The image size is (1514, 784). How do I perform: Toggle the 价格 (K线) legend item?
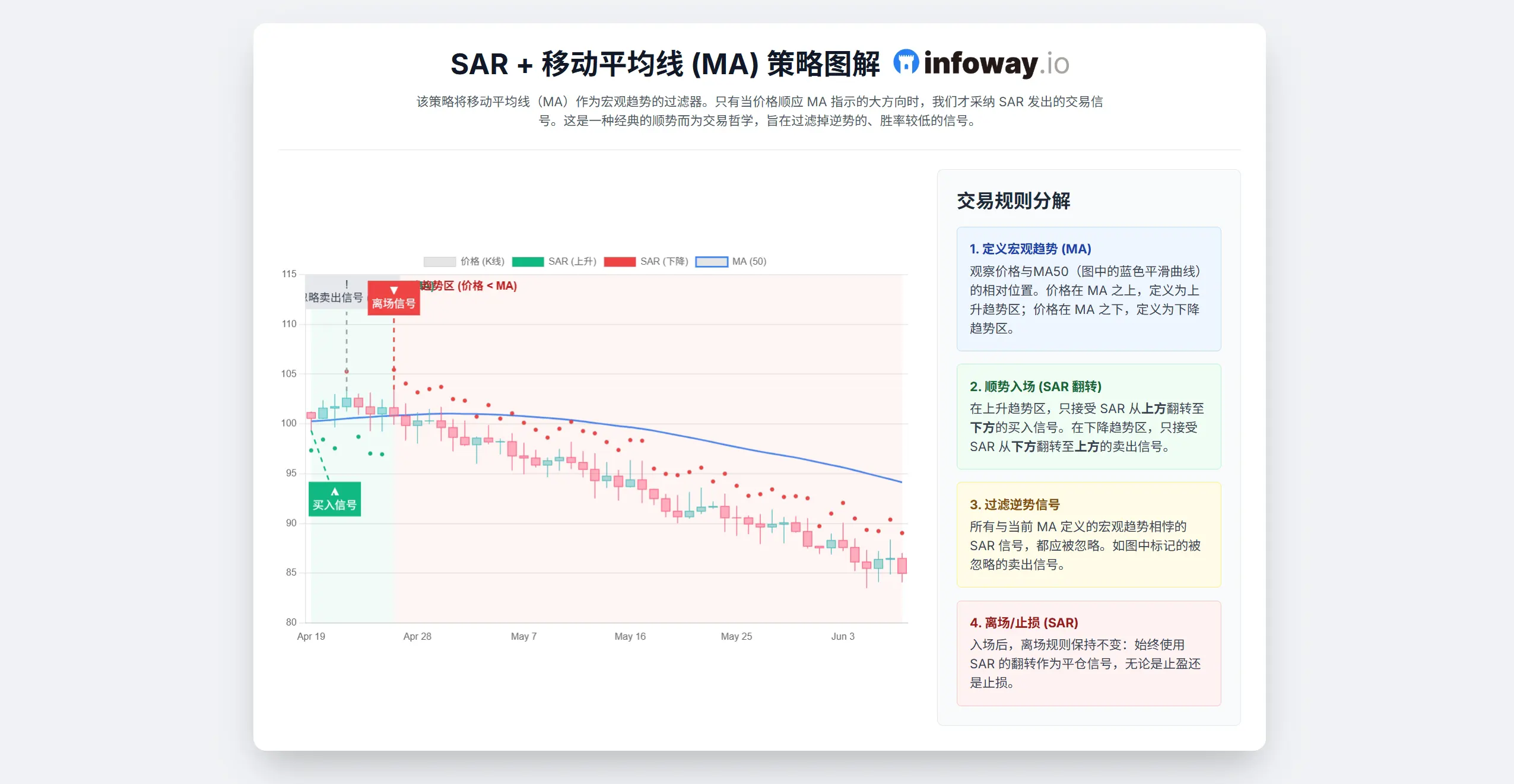pyautogui.click(x=482, y=262)
